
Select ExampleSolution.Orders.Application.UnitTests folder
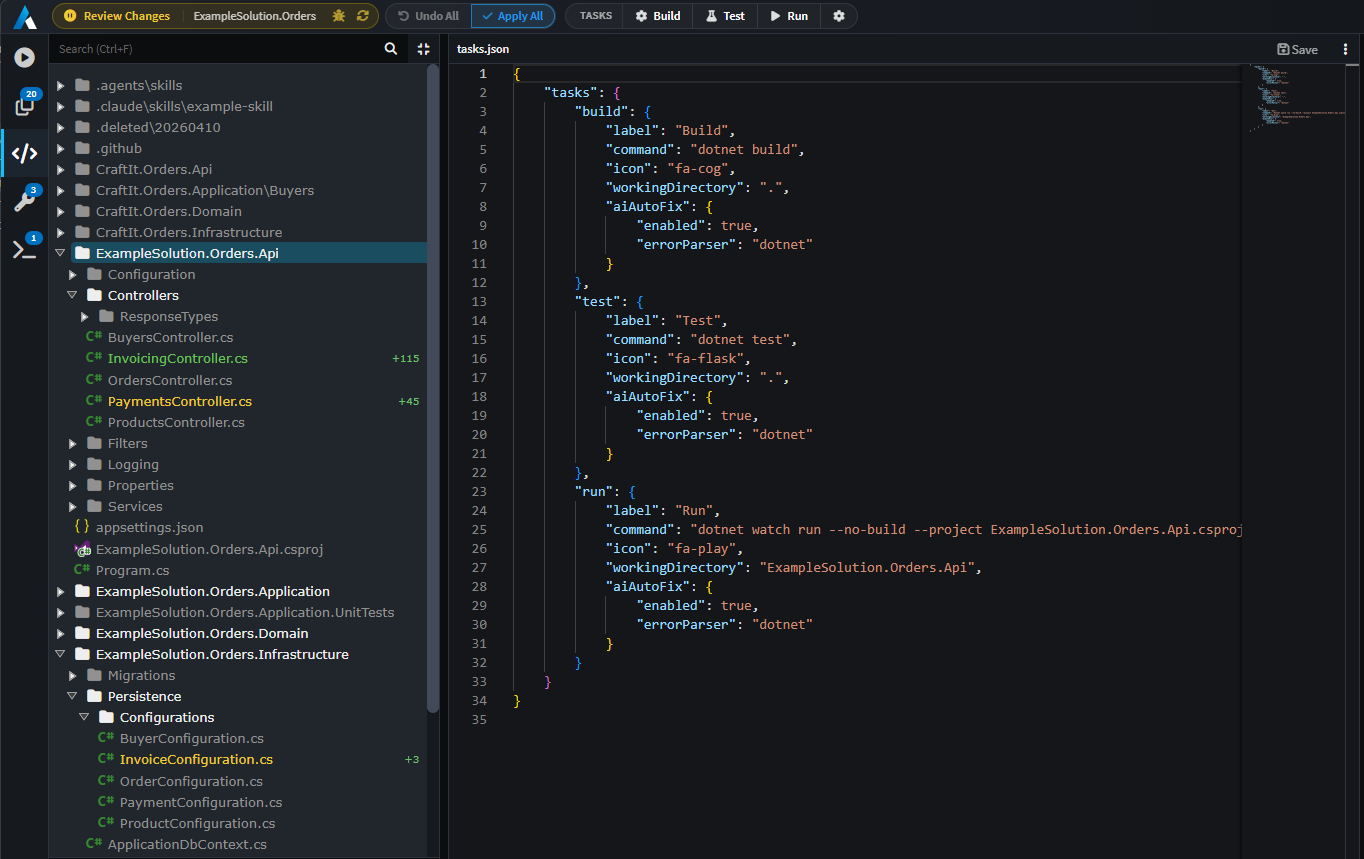[x=245, y=612]
